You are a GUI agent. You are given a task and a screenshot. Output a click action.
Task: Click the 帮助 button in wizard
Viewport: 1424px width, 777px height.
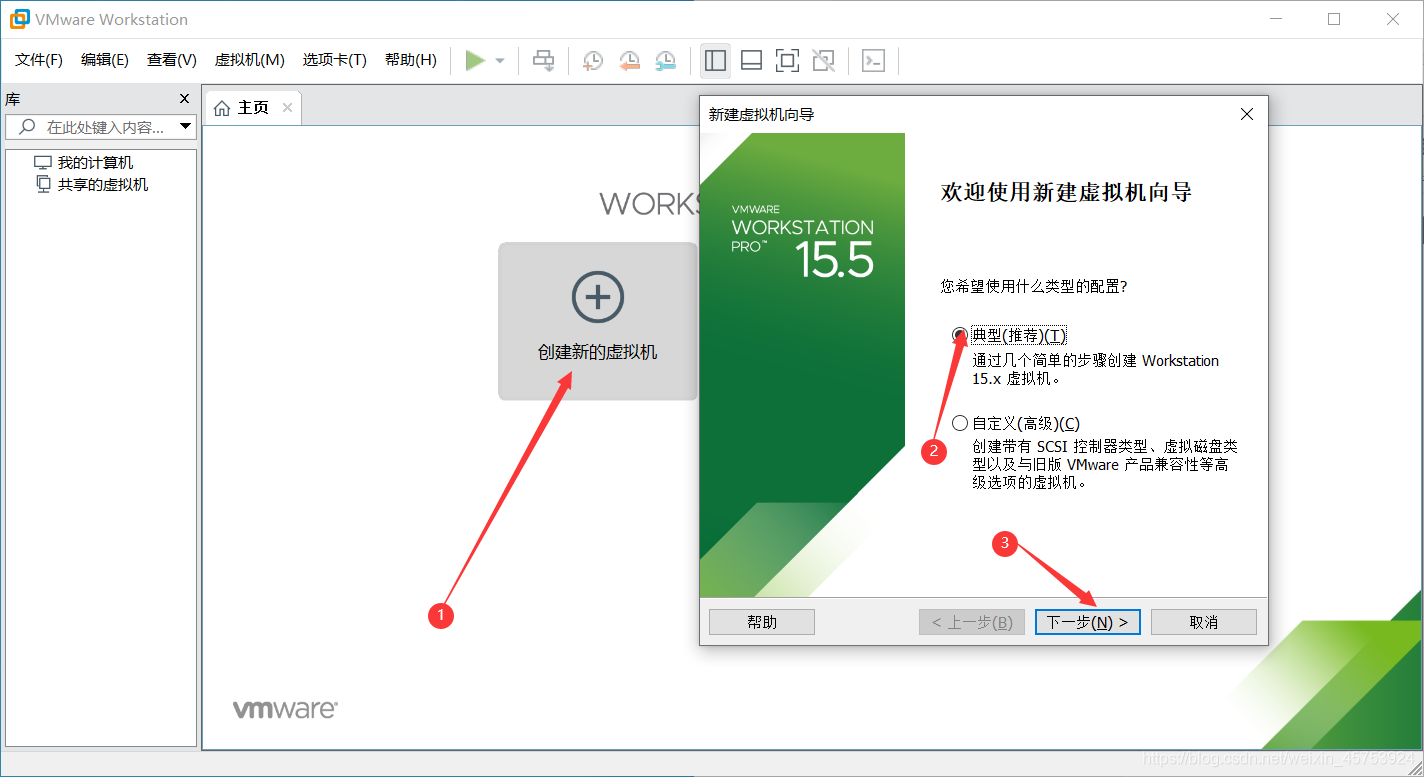point(762,622)
